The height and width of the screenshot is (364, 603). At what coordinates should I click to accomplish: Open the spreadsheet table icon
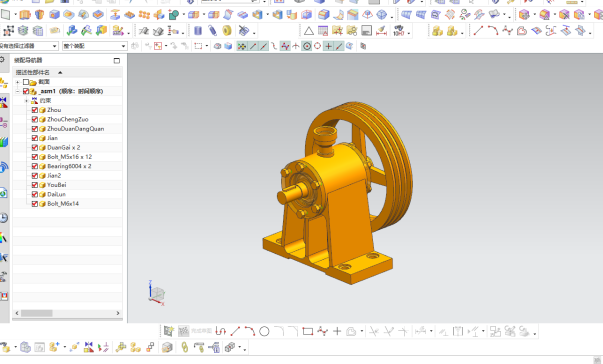tap(323, 31)
